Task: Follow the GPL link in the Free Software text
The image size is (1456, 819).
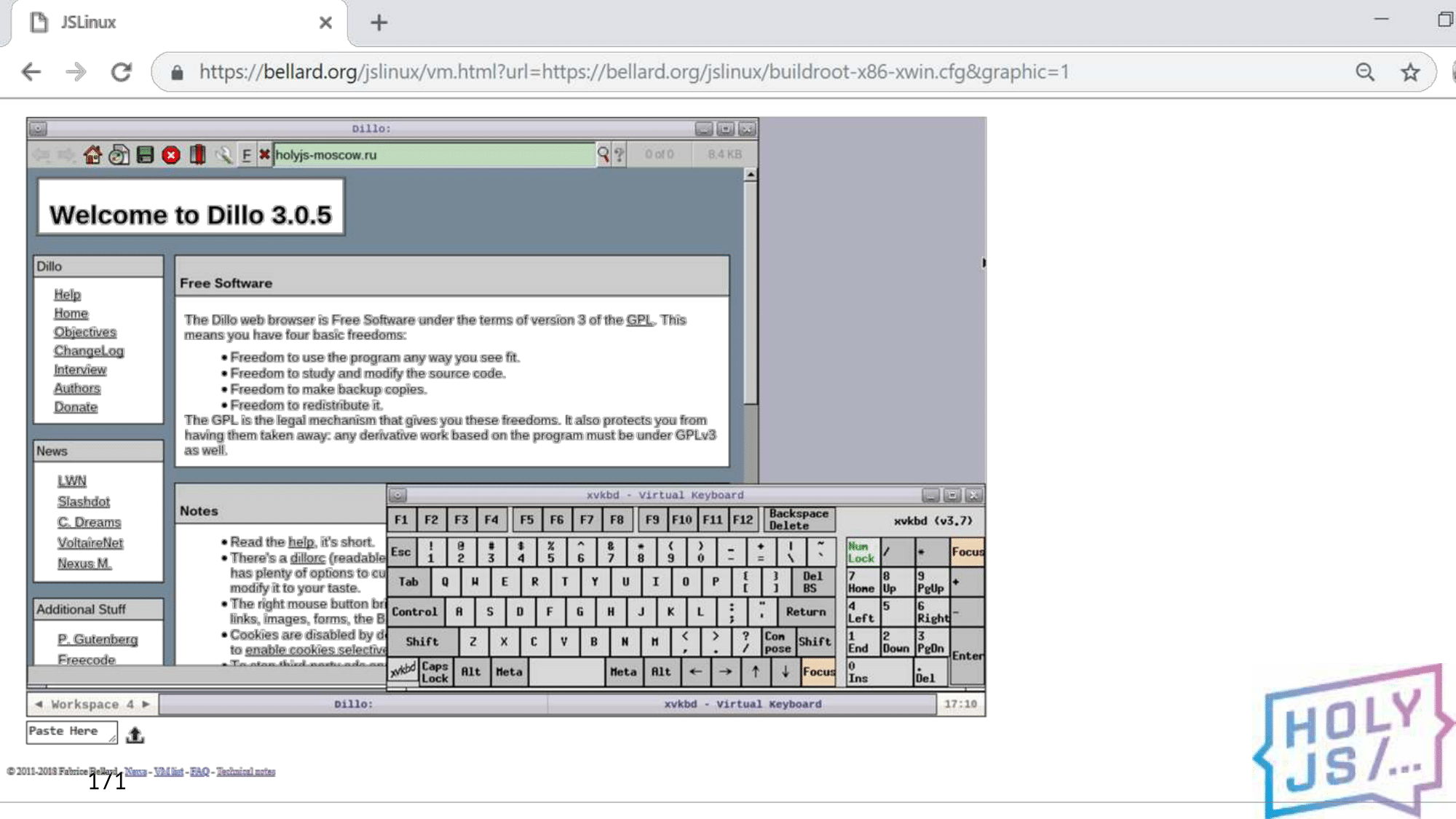Action: (639, 320)
